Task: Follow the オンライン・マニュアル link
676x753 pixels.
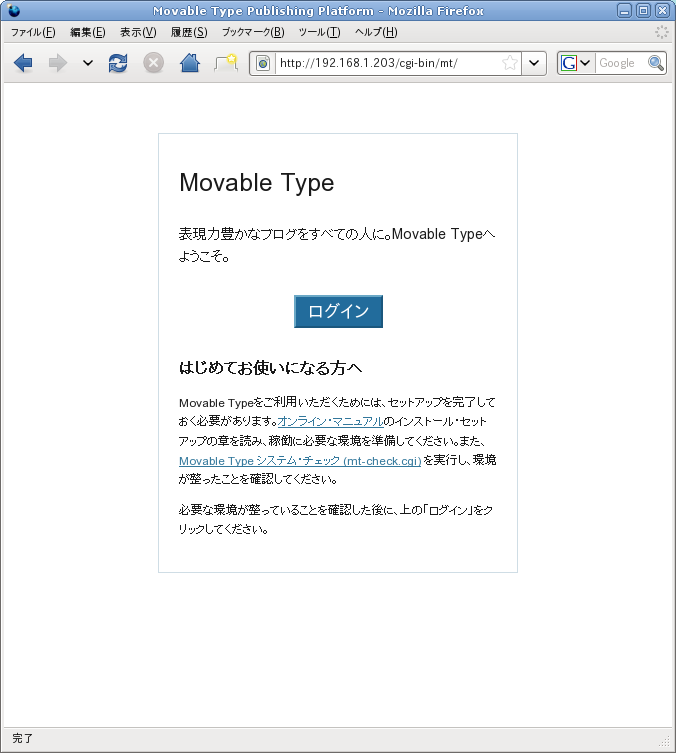Action: point(330,422)
